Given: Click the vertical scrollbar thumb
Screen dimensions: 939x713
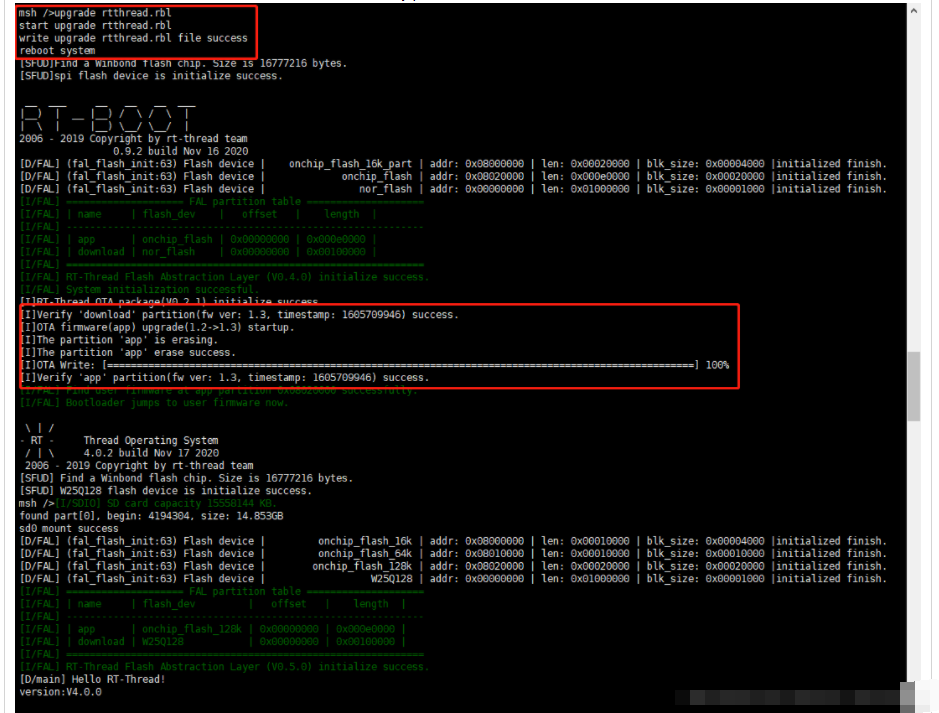Looking at the screenshot, I should tap(913, 386).
